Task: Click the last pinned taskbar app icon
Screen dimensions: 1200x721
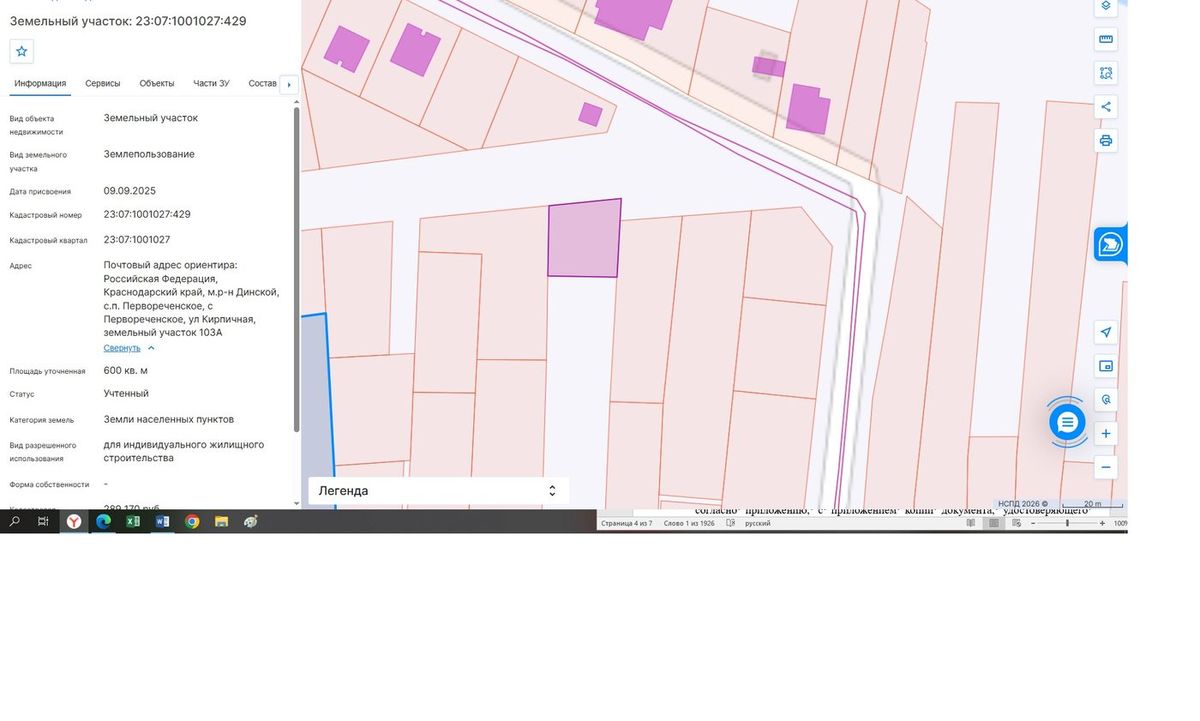Action: click(x=251, y=521)
